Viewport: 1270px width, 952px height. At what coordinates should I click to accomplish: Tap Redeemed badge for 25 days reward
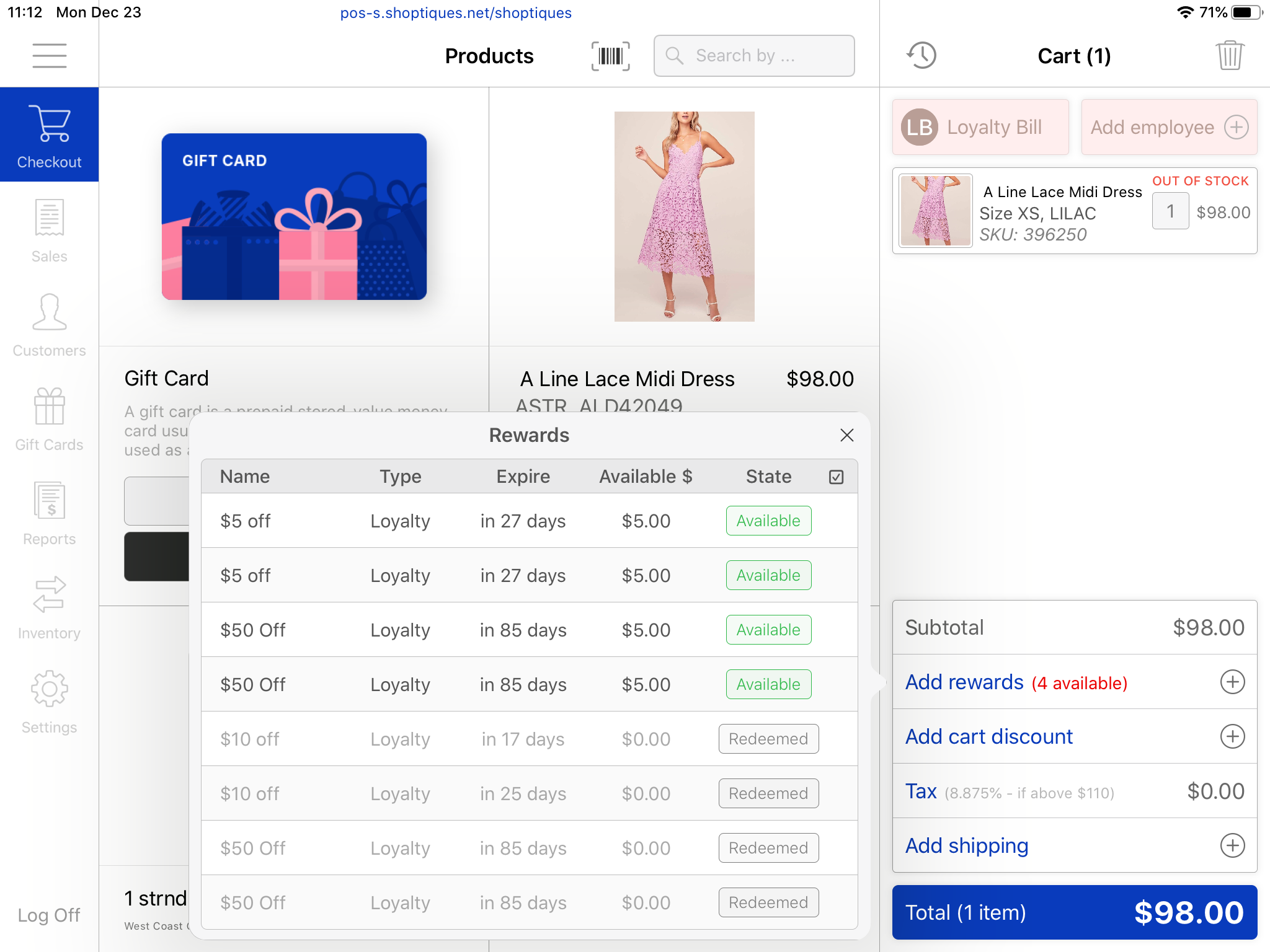point(768,793)
